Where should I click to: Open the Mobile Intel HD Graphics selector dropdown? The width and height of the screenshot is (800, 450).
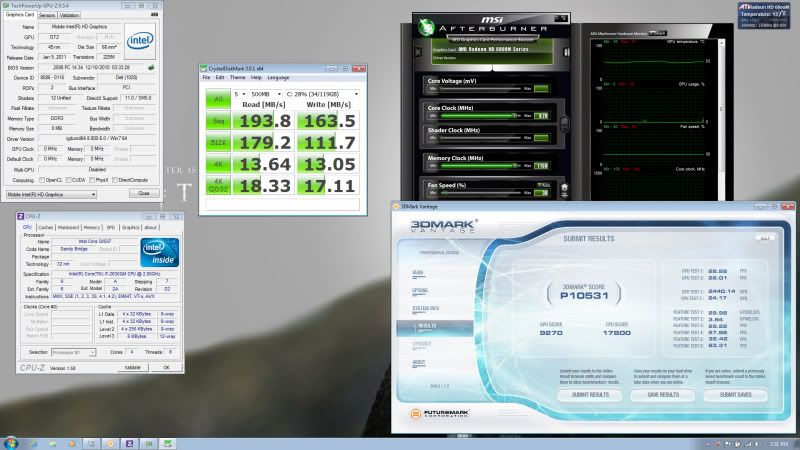click(51, 194)
